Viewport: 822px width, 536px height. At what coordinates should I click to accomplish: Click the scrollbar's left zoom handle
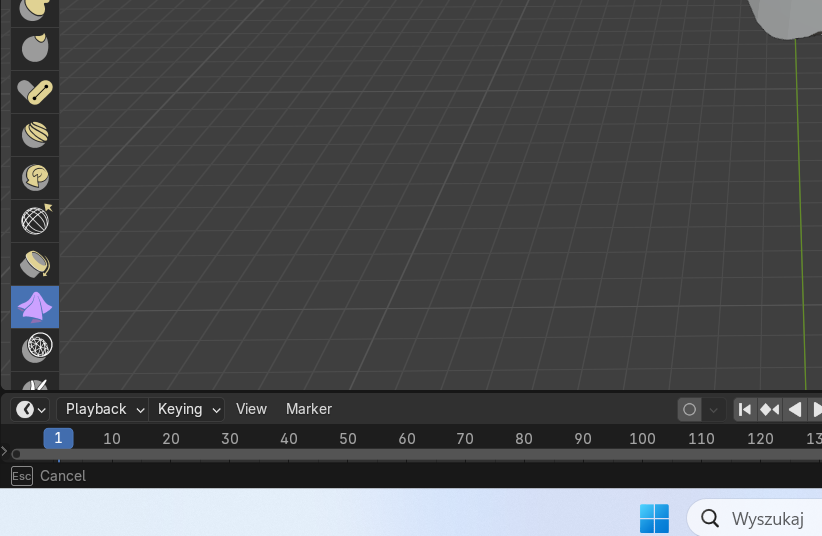coord(16,454)
